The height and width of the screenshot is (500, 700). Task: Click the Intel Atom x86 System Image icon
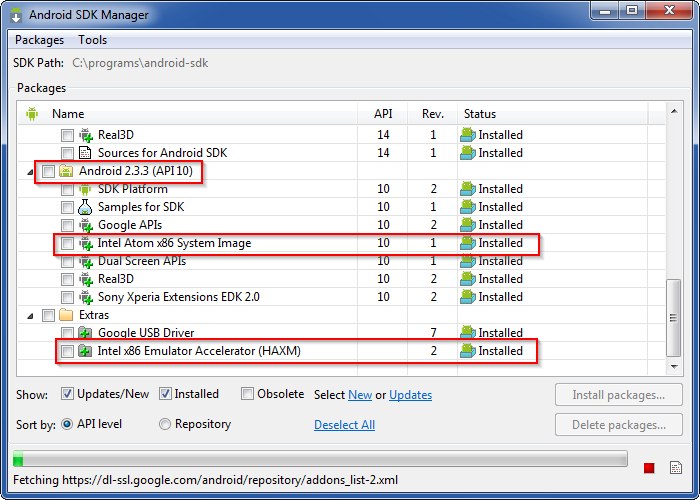[86, 243]
